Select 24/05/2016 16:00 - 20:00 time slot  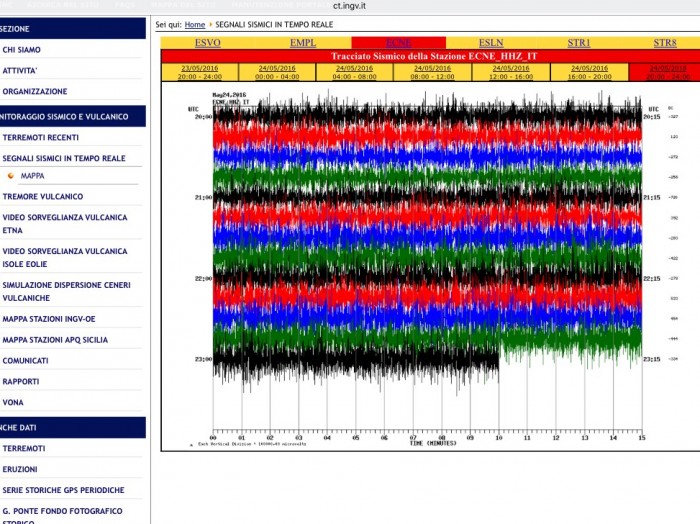[x=589, y=72]
